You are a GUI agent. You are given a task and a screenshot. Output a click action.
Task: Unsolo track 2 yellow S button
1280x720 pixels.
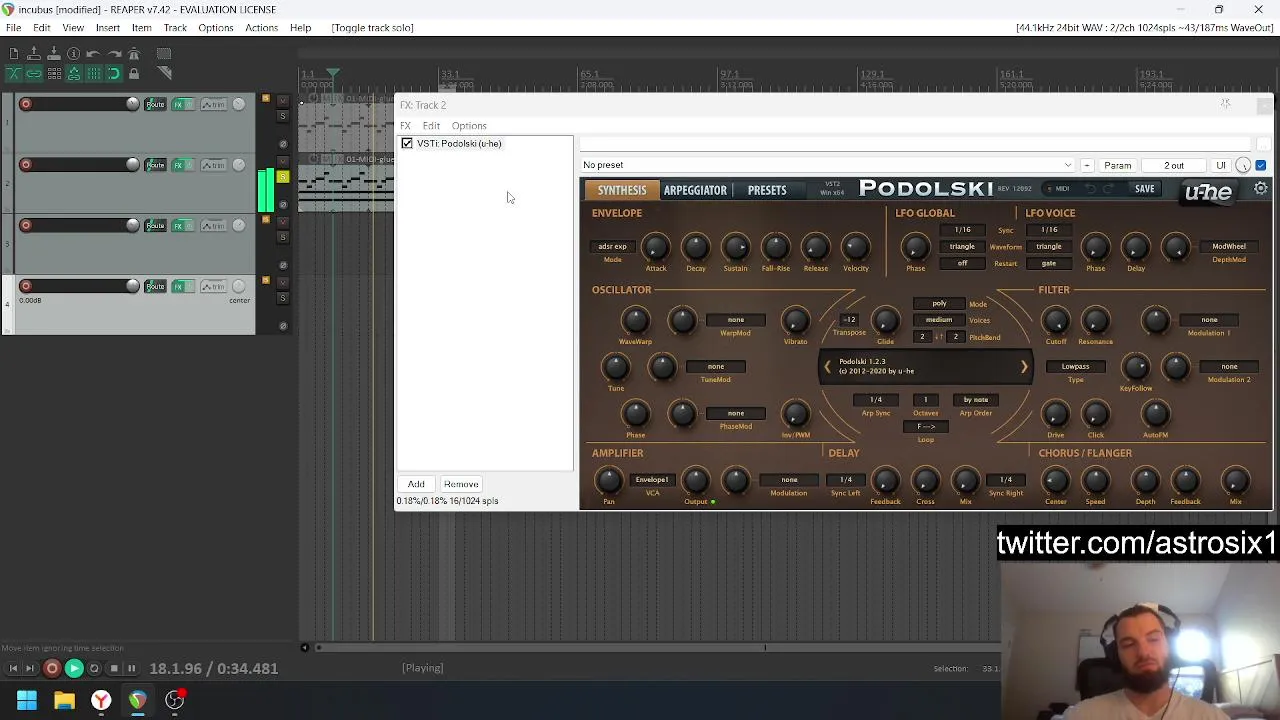(x=283, y=177)
